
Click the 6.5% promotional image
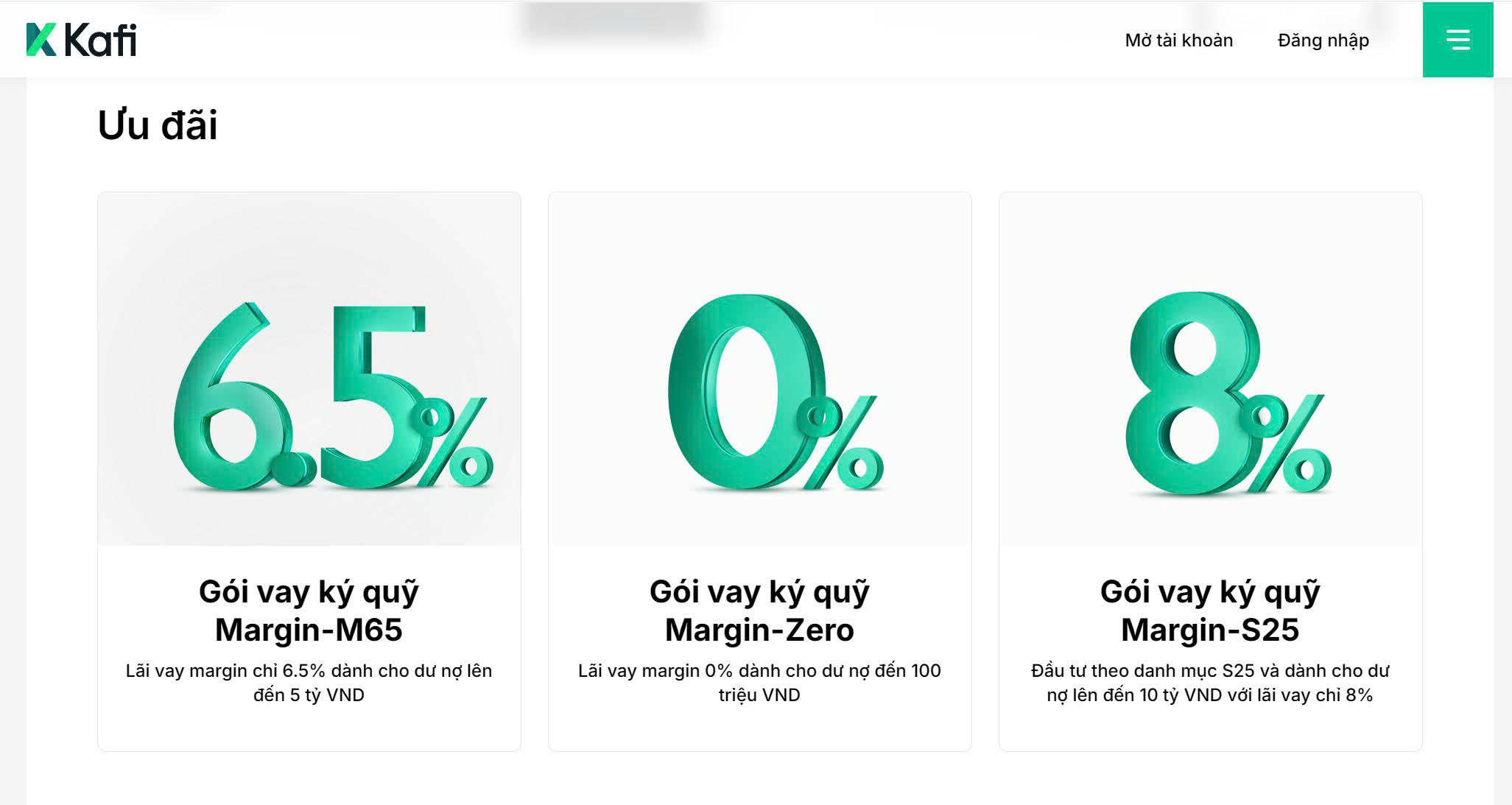(x=309, y=368)
